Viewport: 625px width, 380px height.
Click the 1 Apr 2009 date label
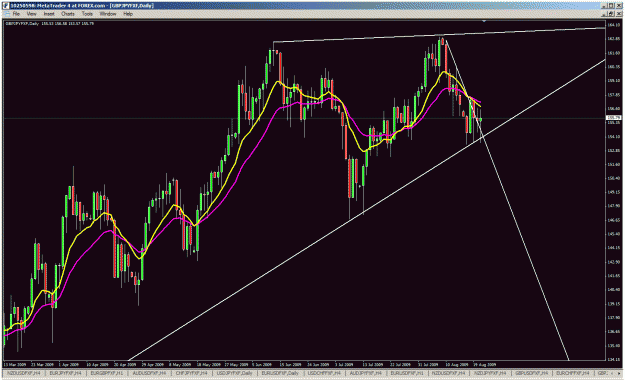point(69,364)
